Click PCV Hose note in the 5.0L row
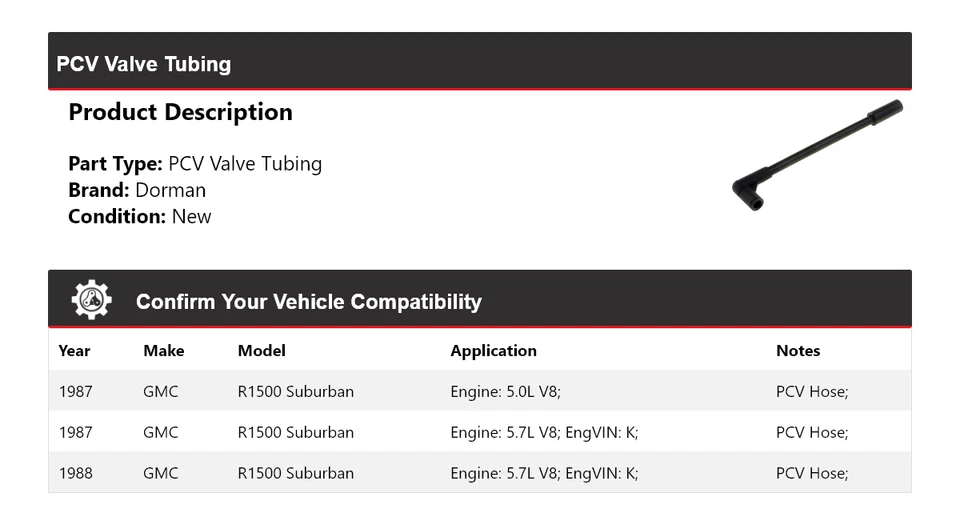Image resolution: width=960 pixels, height=525 pixels. [x=811, y=392]
